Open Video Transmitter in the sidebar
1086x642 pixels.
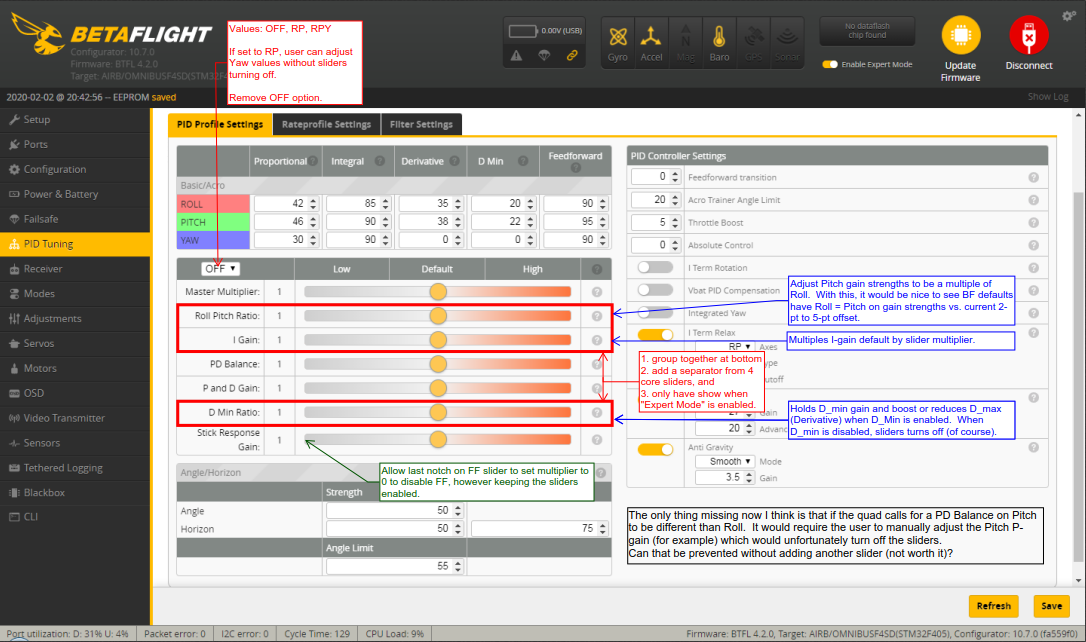tap(75, 418)
